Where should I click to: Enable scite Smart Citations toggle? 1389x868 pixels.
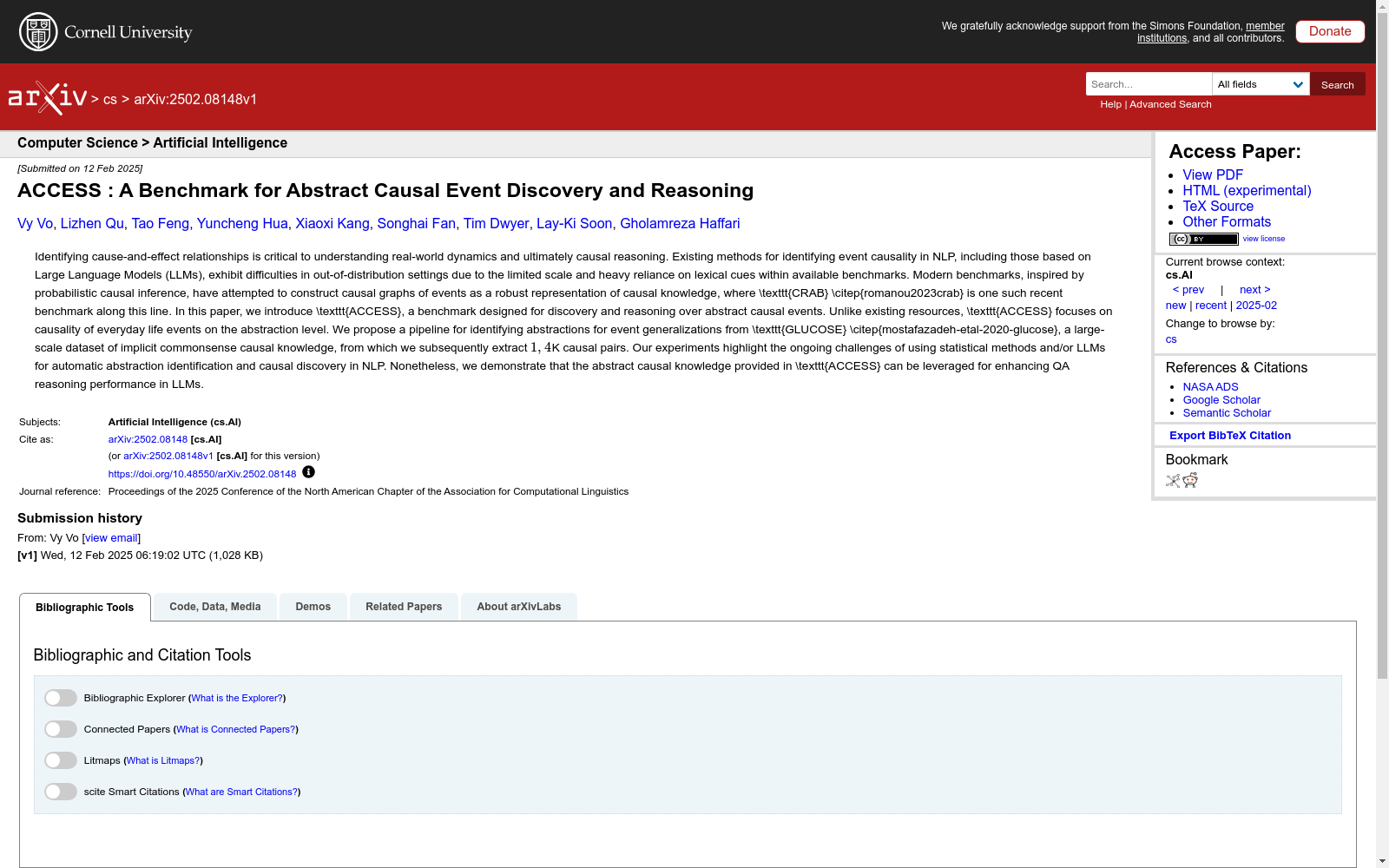(61, 792)
